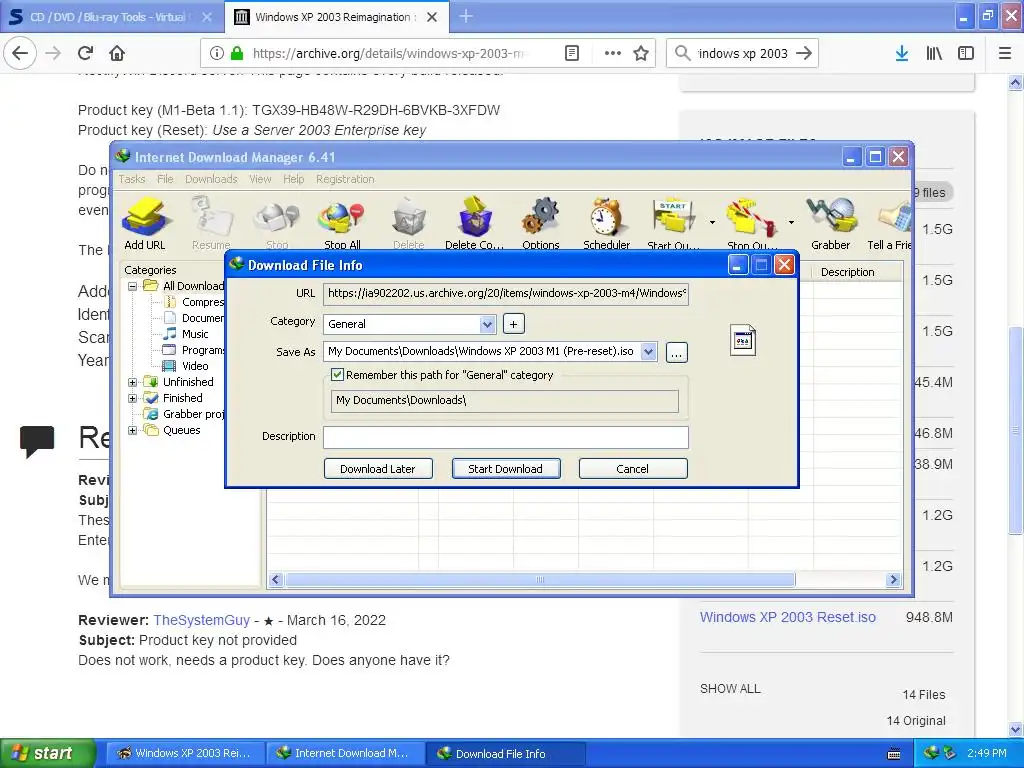The image size is (1024, 768).
Task: Click Cancel in Download File Info dialog
Action: pos(632,469)
